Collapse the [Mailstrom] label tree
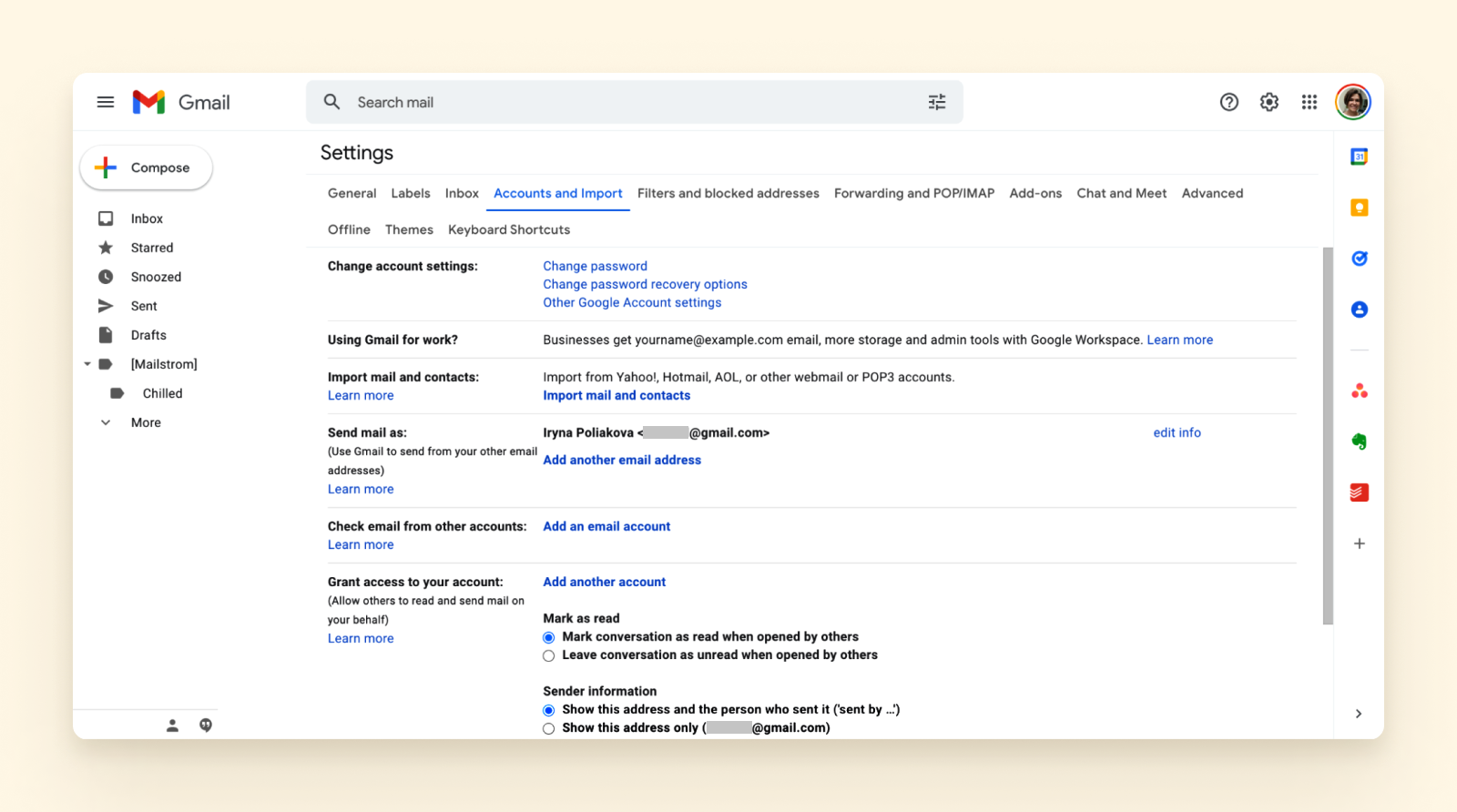The height and width of the screenshot is (812, 1457). click(87, 364)
